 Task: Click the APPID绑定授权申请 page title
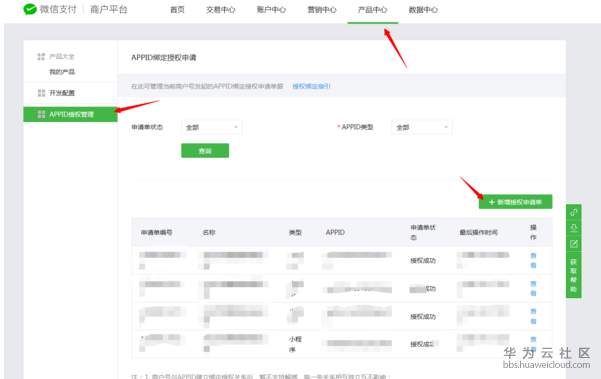pos(164,57)
